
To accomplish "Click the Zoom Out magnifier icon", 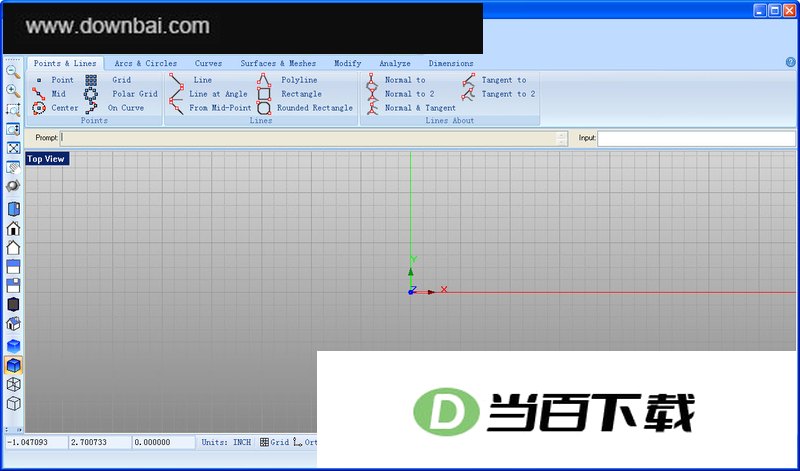I will pyautogui.click(x=13, y=72).
